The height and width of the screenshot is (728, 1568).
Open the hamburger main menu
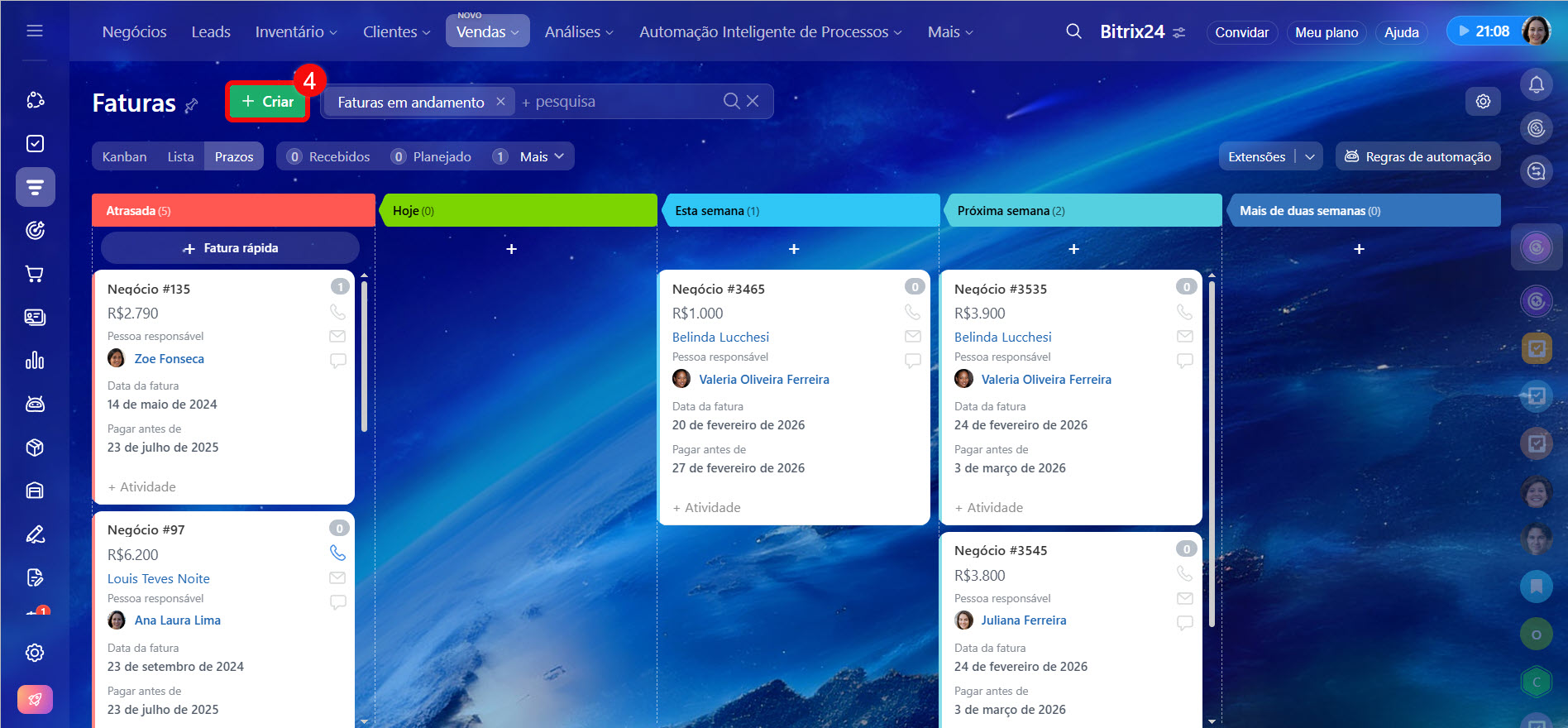(35, 31)
